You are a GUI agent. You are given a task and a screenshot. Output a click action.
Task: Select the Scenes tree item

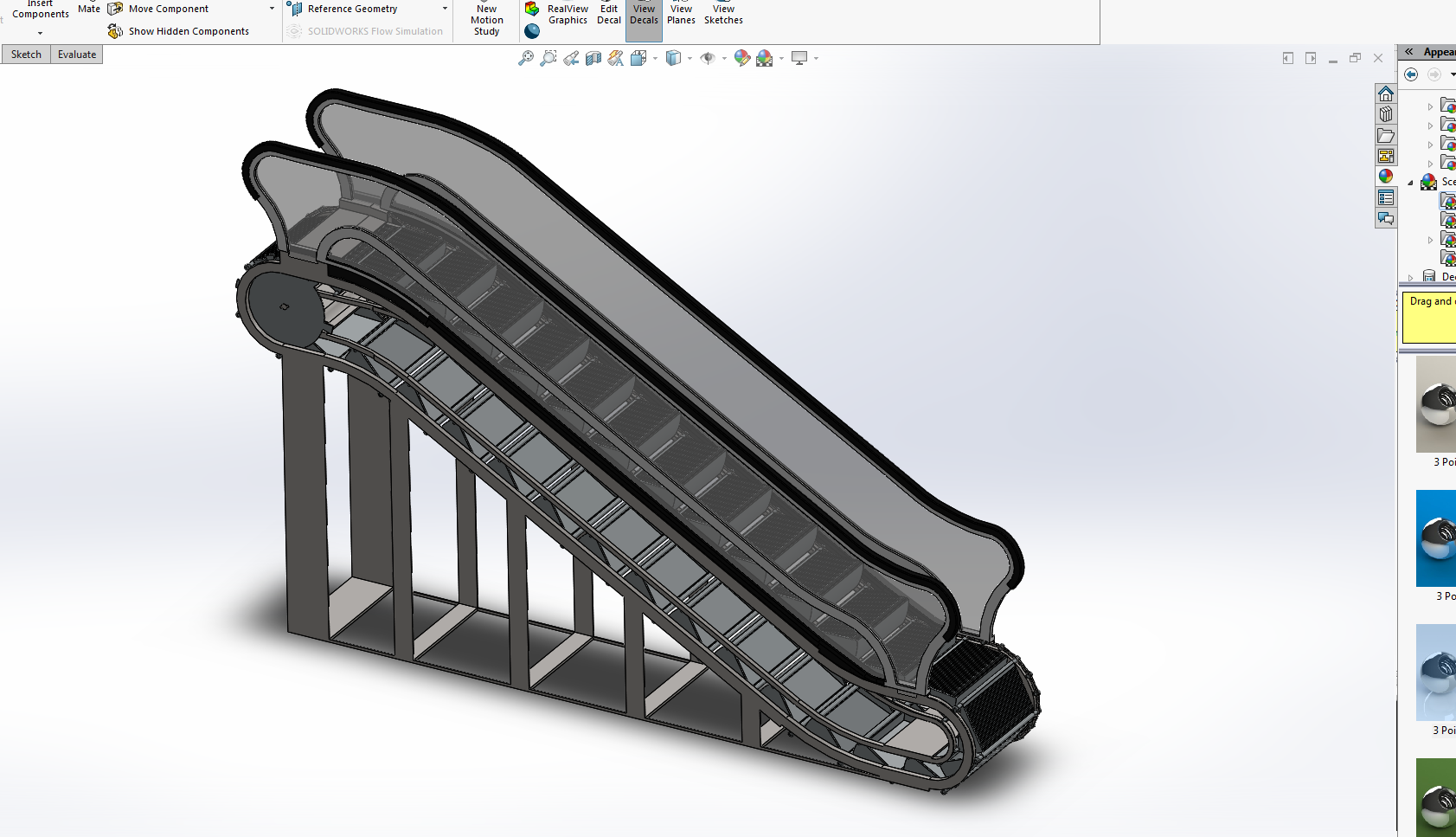tap(1440, 182)
